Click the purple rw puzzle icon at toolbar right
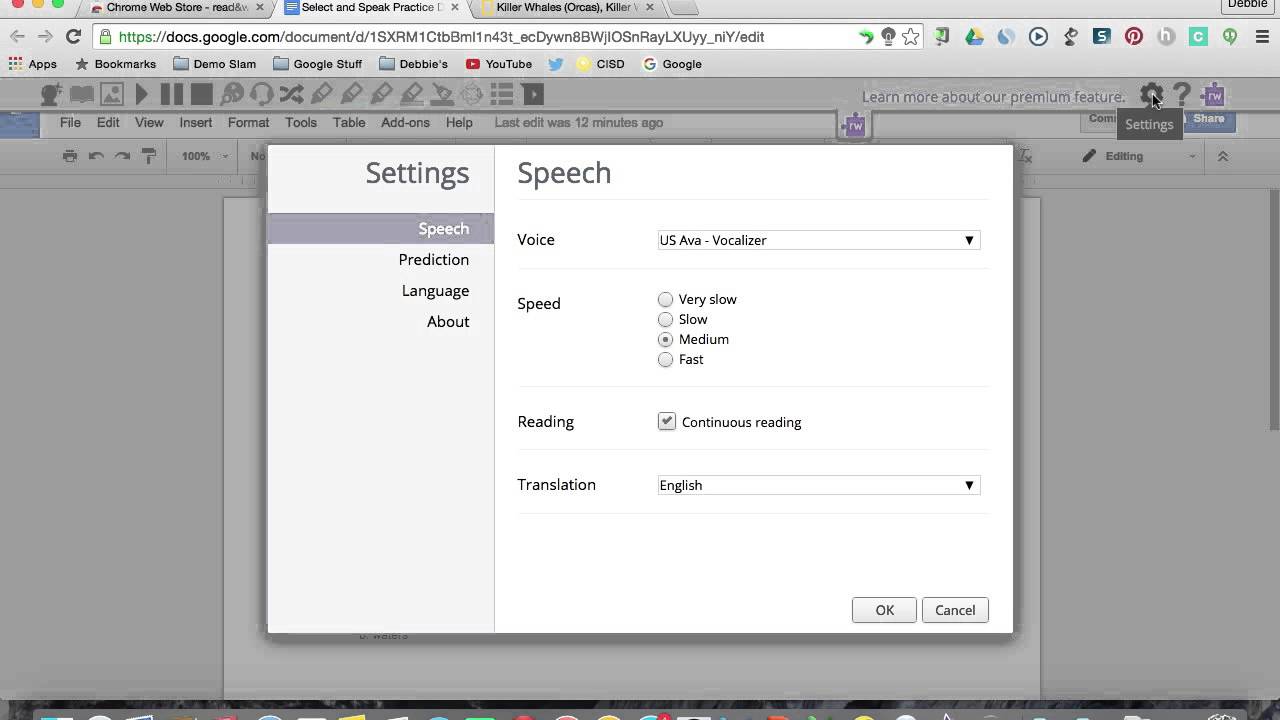This screenshot has height=720, width=1280. coord(1214,96)
